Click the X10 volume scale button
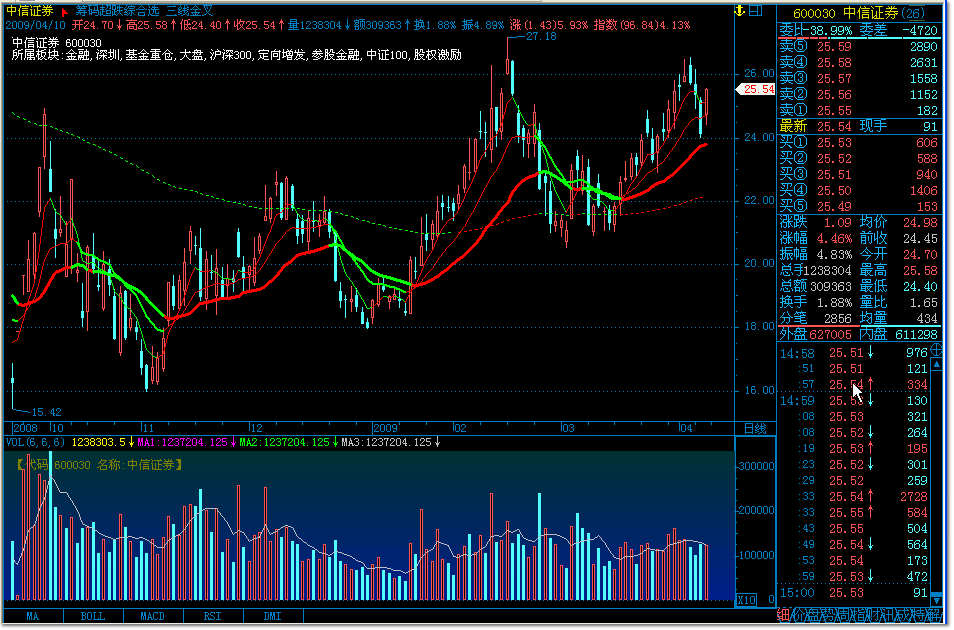This screenshot has height=630, width=954. [x=747, y=600]
